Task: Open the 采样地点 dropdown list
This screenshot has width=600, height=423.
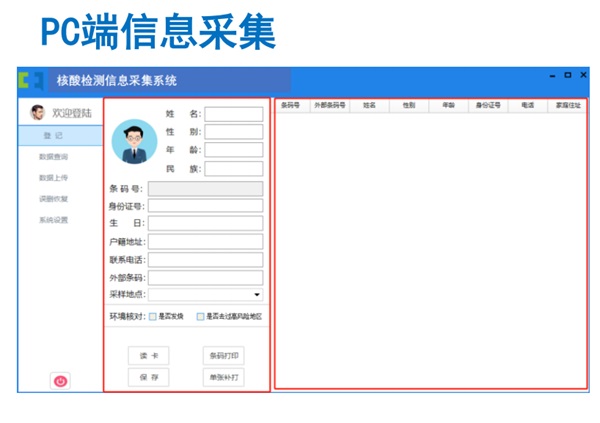Action: click(256, 295)
